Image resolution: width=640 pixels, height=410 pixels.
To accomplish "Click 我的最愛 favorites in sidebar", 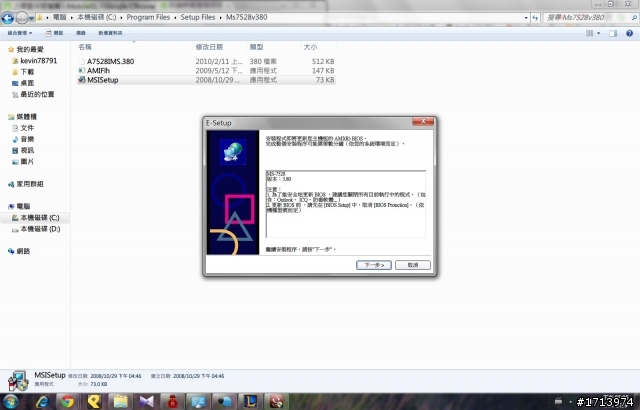I will [30, 49].
